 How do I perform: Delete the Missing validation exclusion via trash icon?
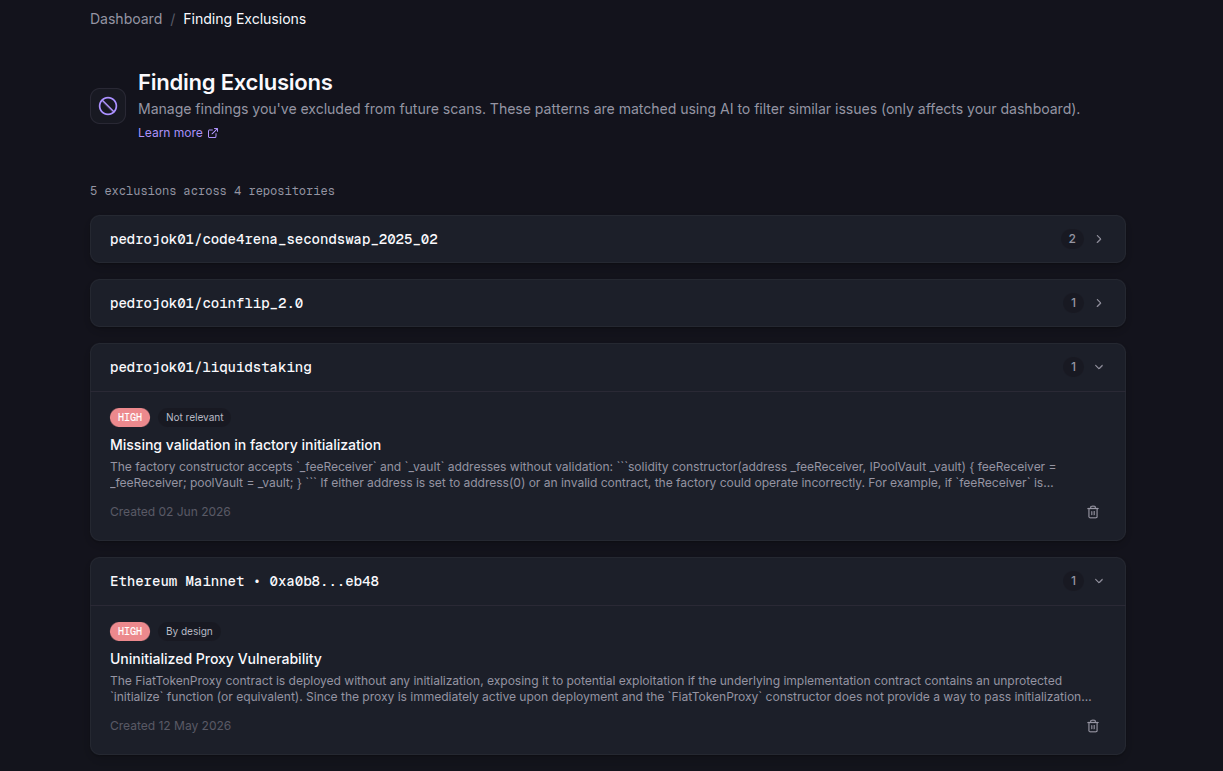pos(1093,512)
